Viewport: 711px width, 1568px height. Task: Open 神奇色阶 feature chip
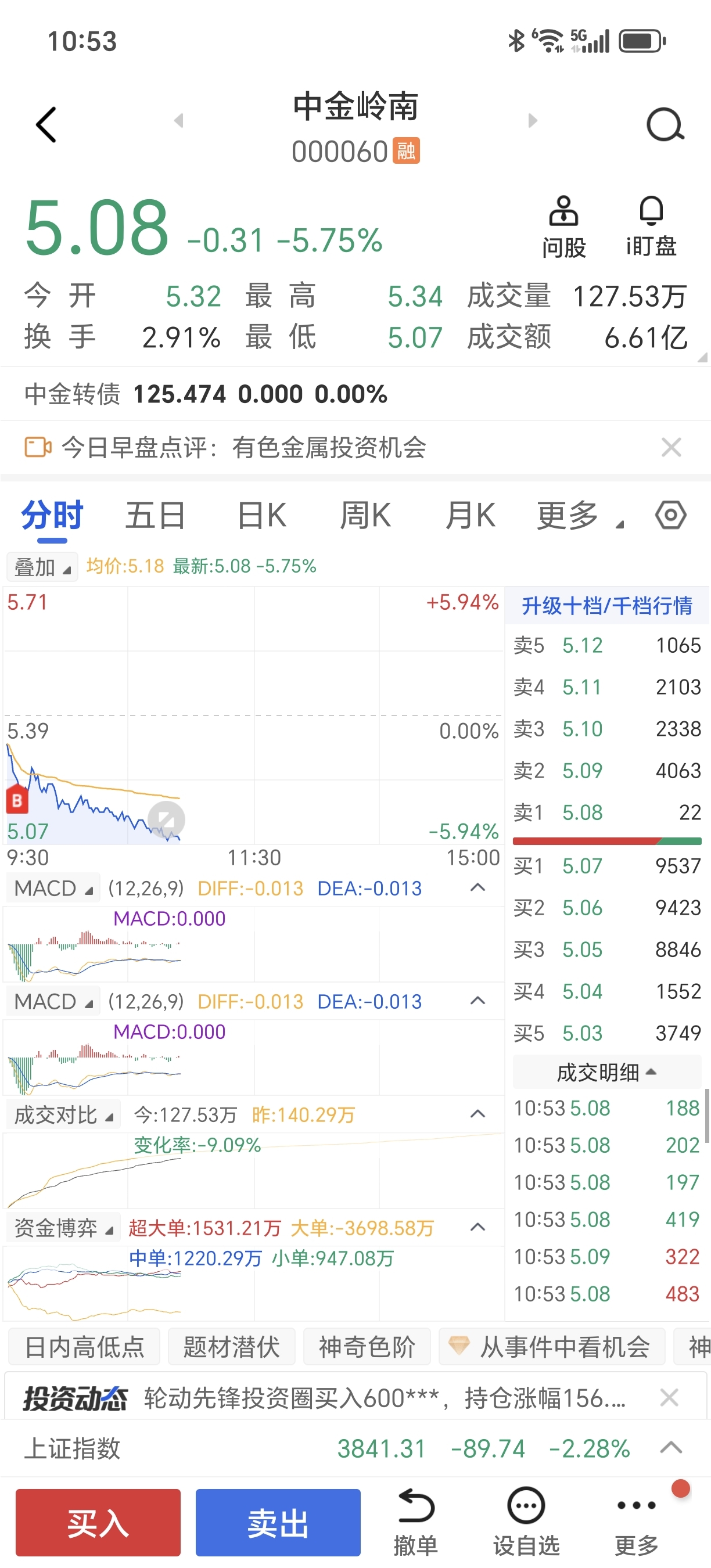tap(367, 1346)
